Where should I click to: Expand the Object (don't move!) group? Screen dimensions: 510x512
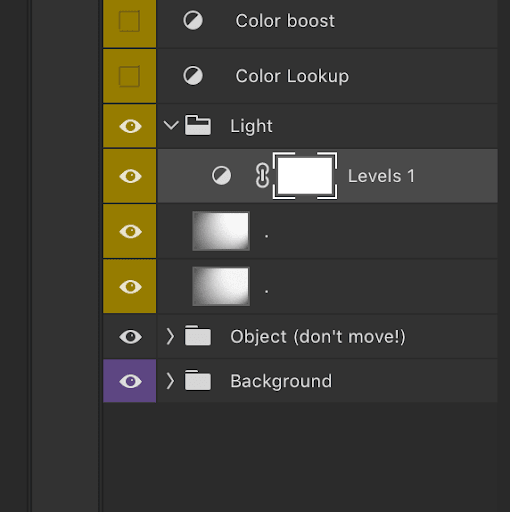coord(170,336)
